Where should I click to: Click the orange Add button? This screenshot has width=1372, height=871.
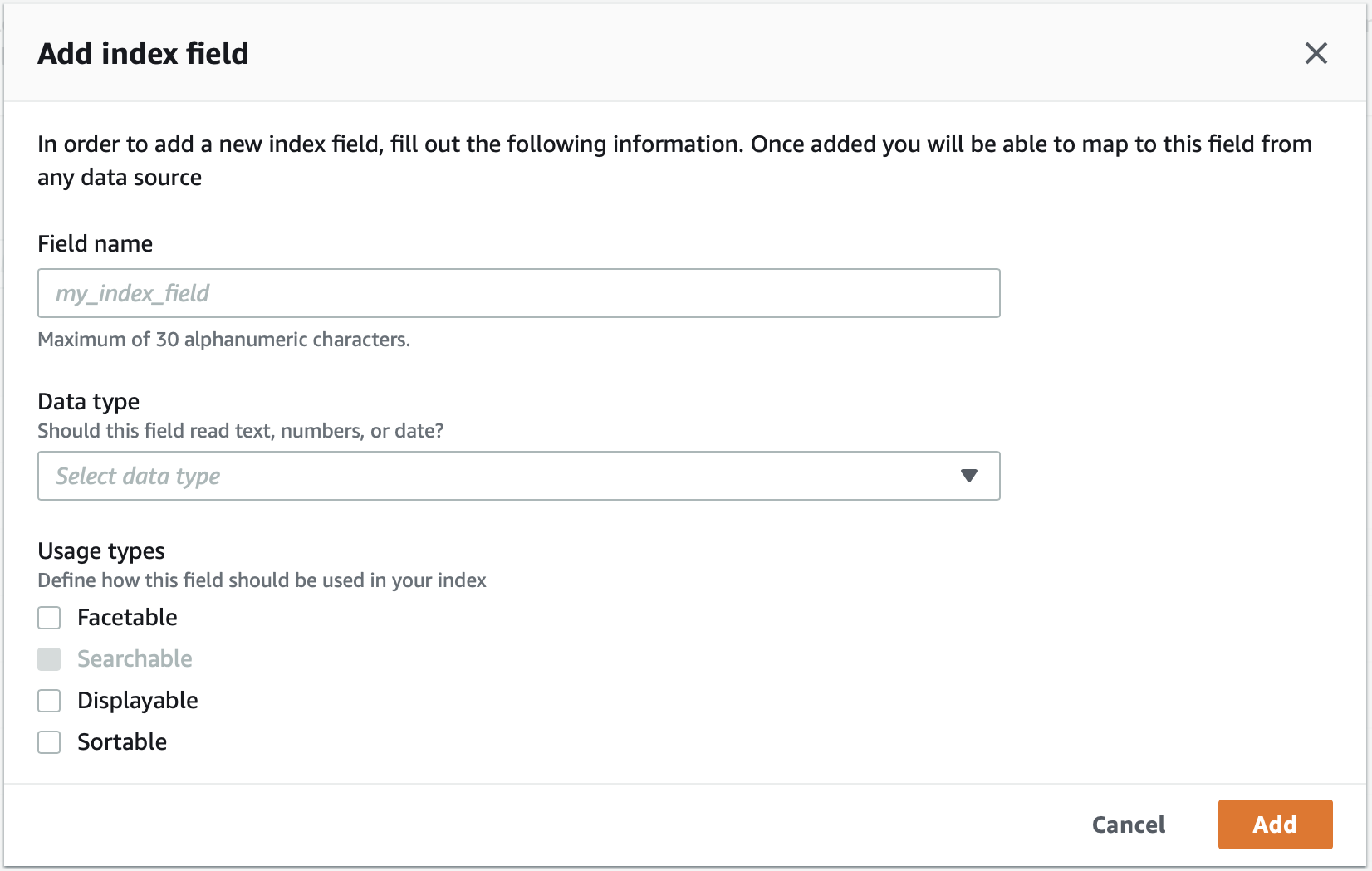click(x=1275, y=825)
